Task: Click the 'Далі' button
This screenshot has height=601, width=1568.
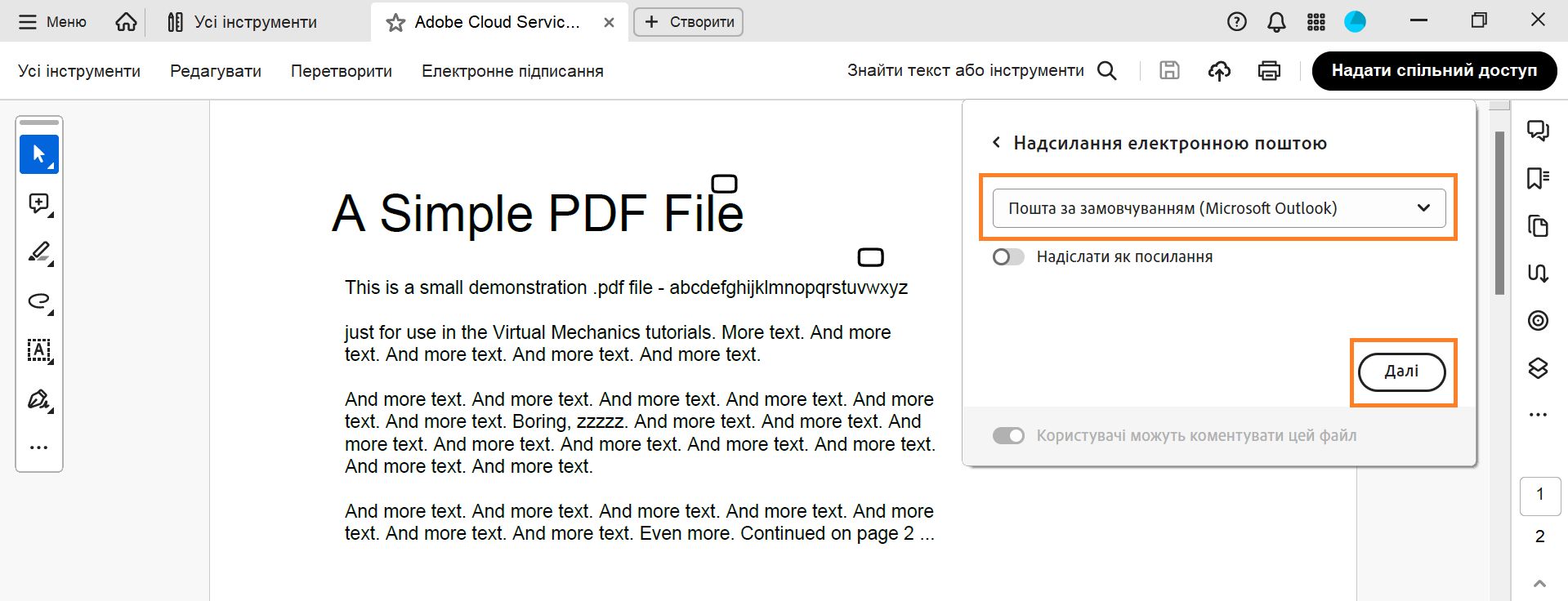Action: pos(1401,372)
